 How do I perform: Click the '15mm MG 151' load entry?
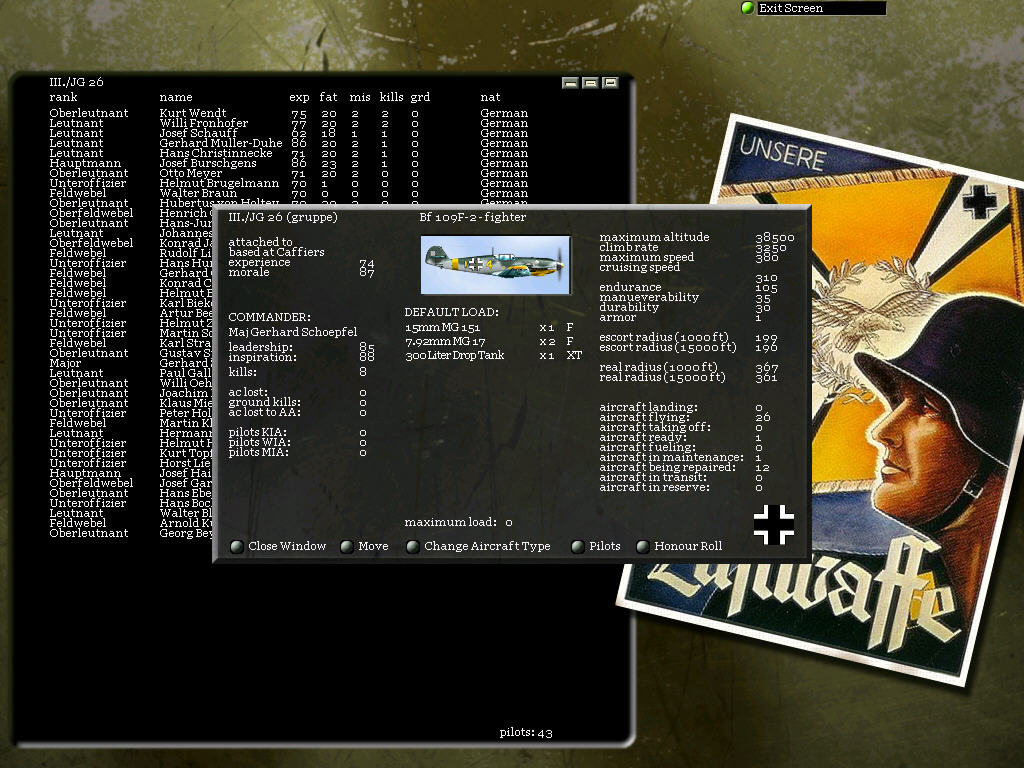(x=442, y=327)
